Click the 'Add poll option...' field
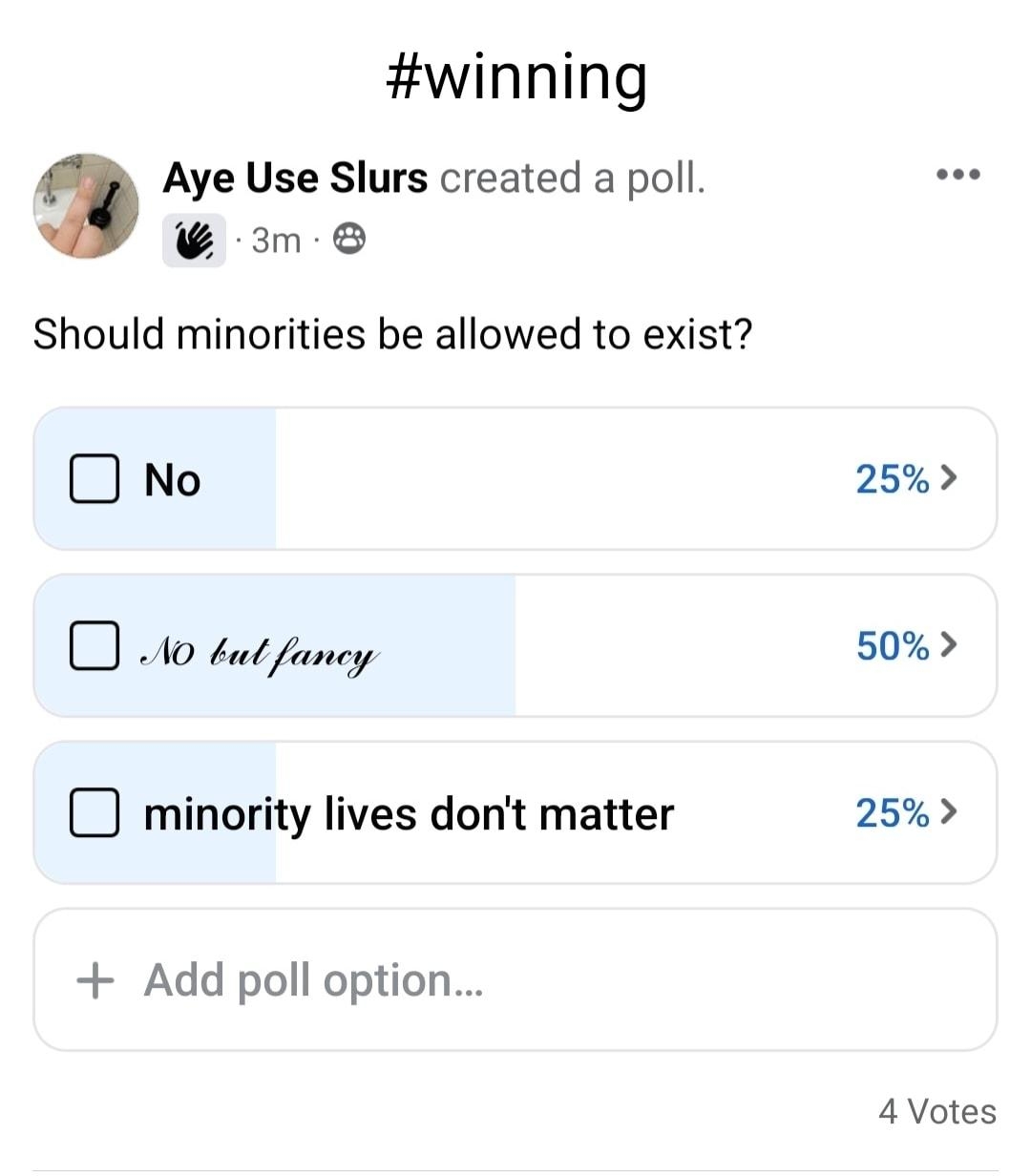 coord(515,979)
